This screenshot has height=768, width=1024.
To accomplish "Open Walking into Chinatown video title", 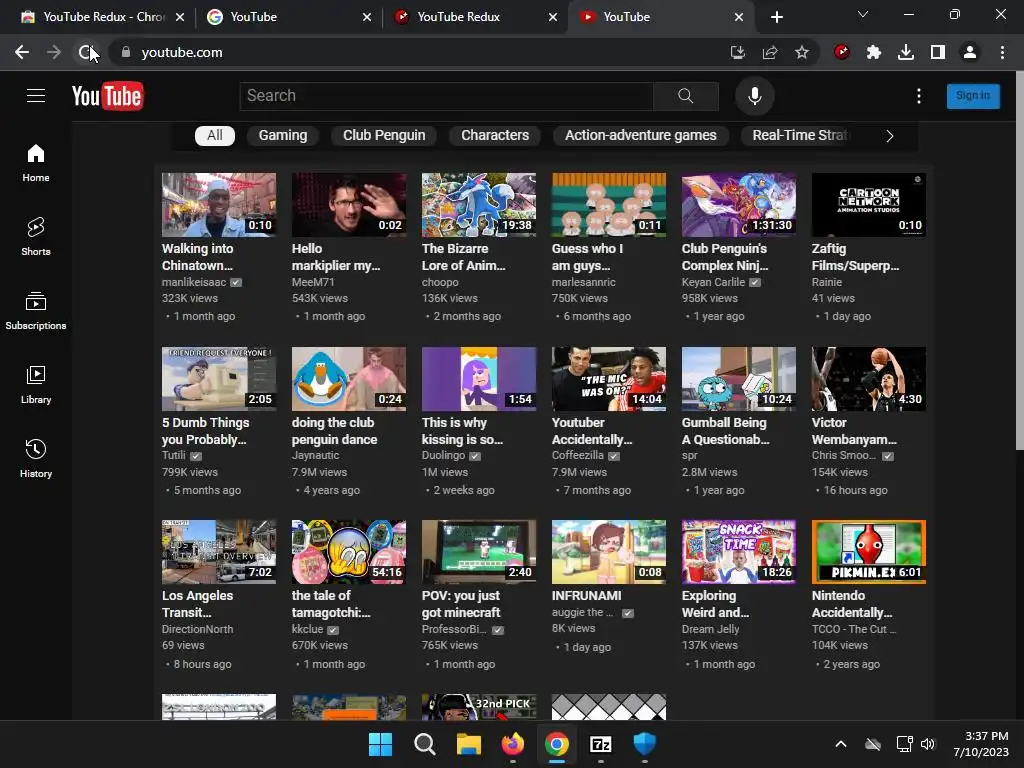I will point(197,257).
